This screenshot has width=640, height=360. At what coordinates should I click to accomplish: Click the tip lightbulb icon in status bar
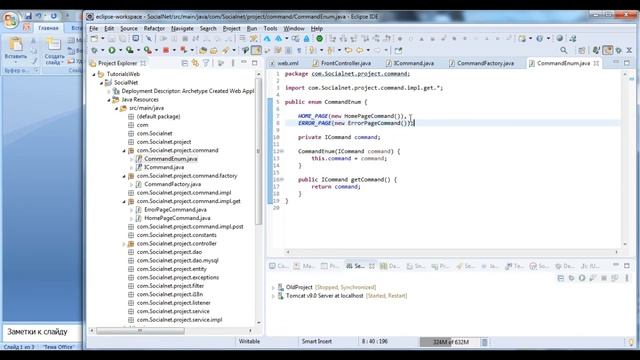pos(631,342)
